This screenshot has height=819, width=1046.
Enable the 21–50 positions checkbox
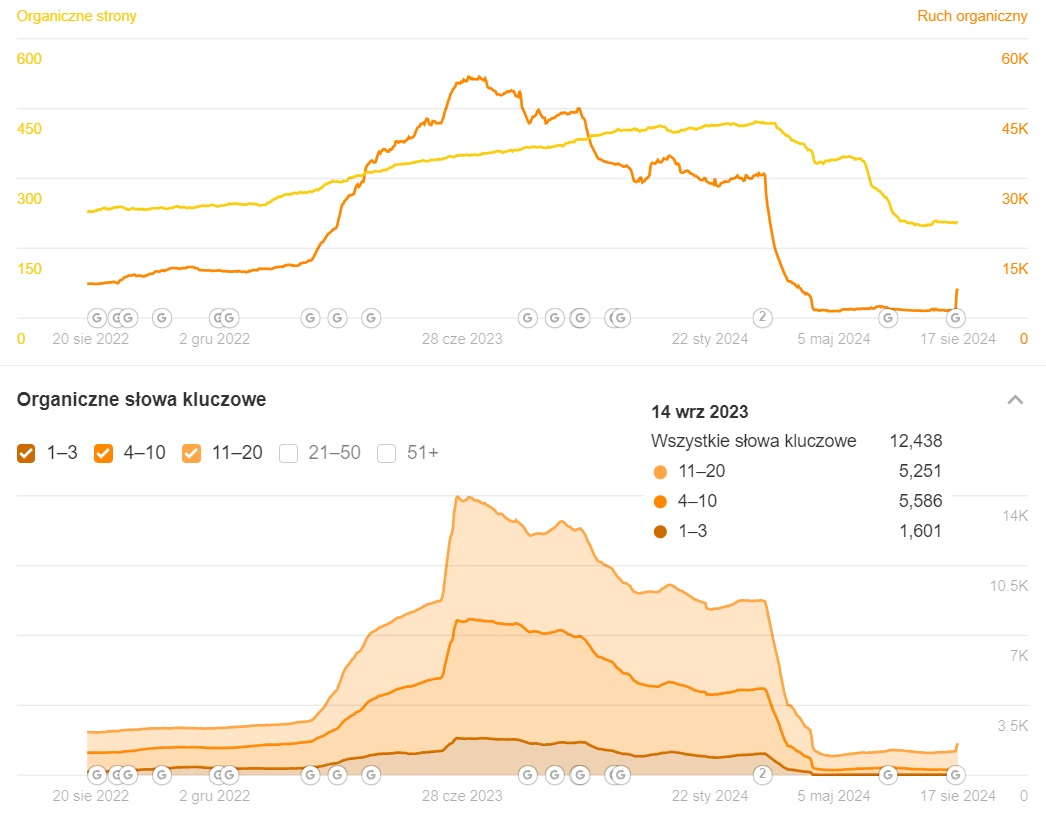(289, 454)
